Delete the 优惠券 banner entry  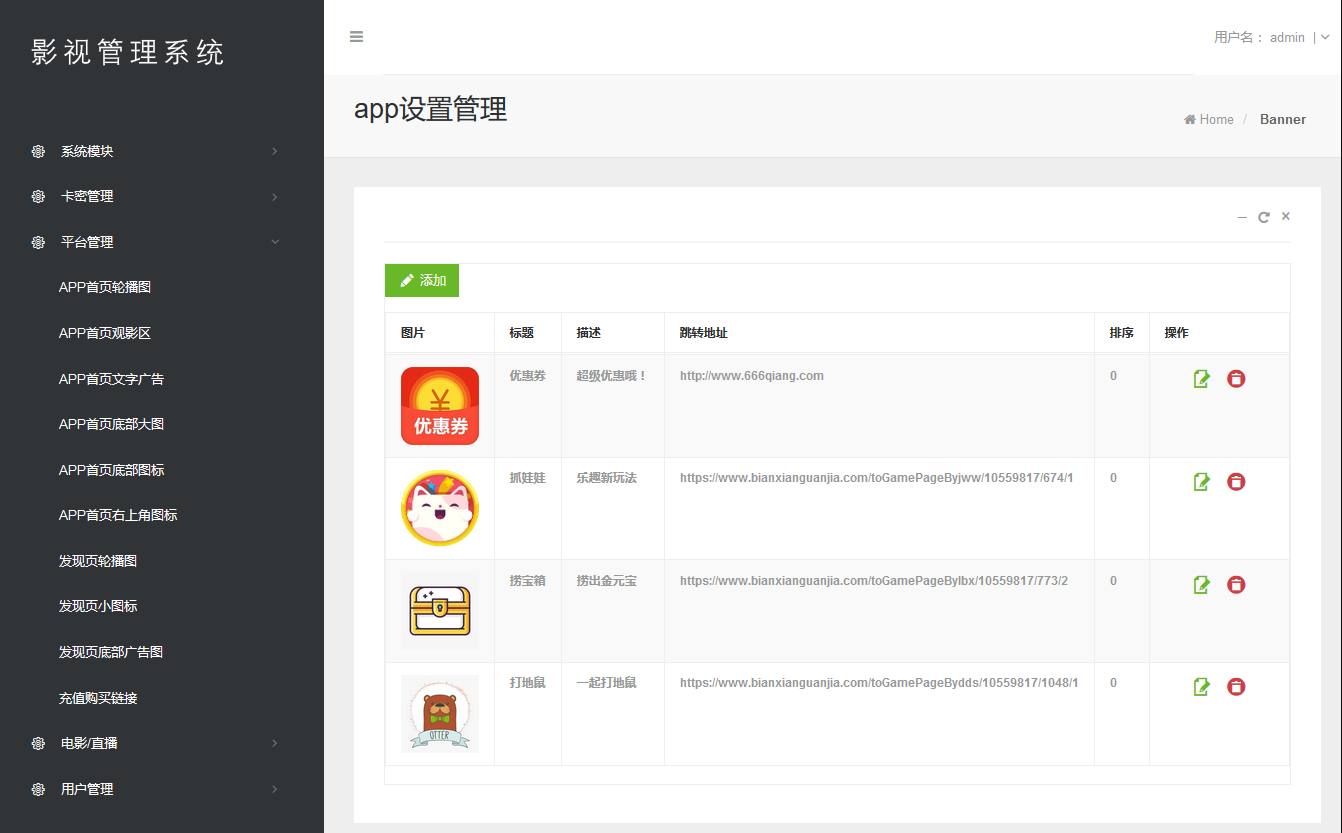(1236, 379)
